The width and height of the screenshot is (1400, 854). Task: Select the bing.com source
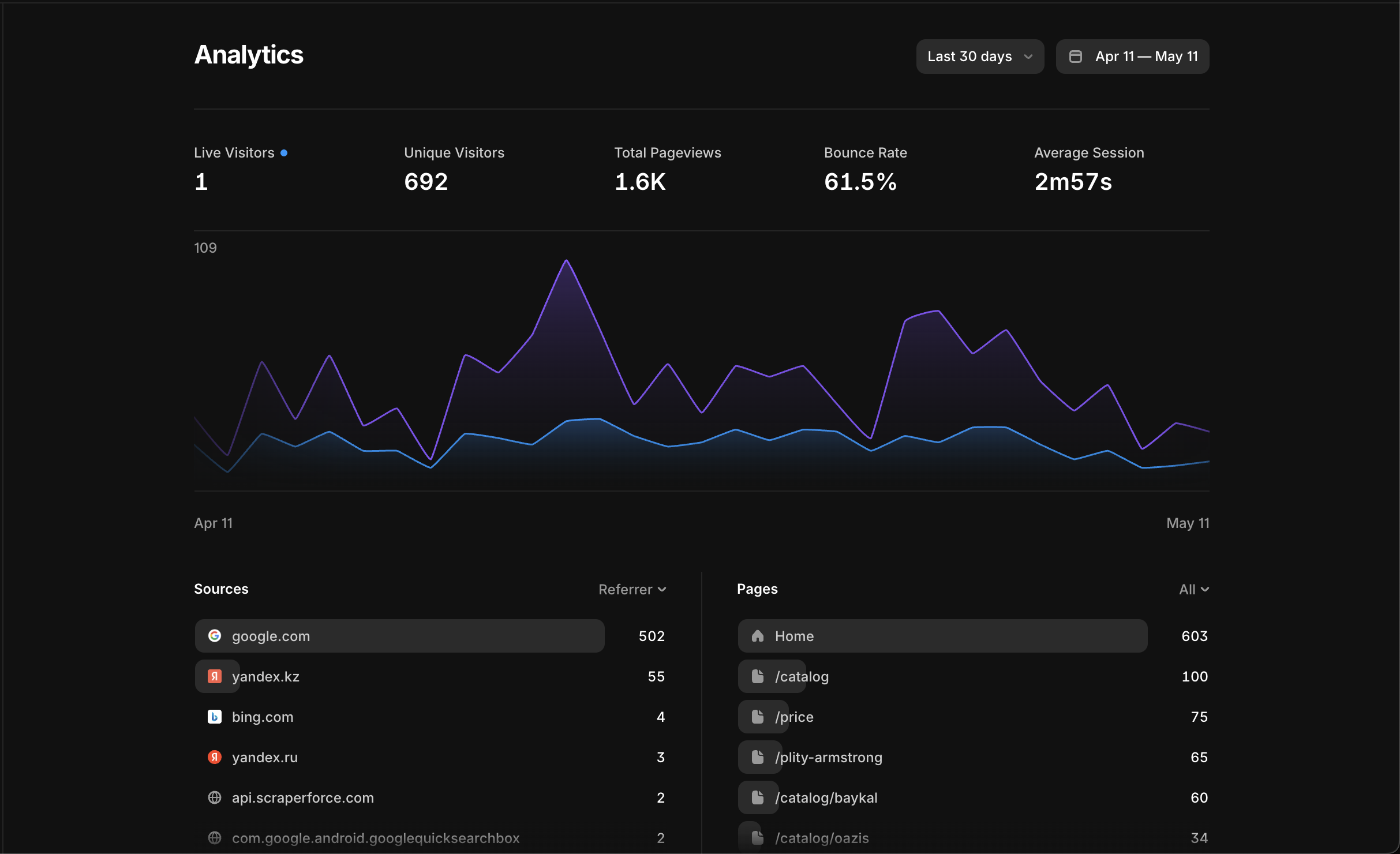point(431,717)
